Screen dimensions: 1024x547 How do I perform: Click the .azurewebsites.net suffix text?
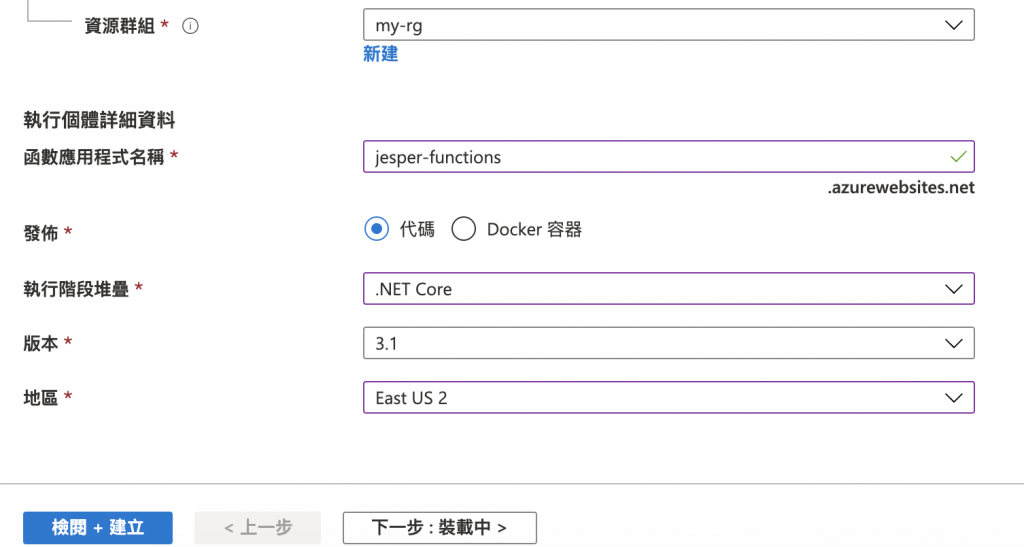pos(900,187)
